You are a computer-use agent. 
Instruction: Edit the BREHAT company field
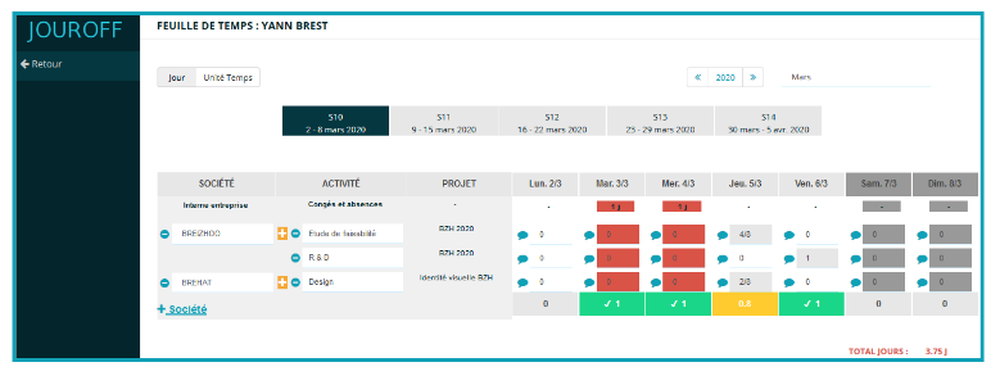pos(223,282)
